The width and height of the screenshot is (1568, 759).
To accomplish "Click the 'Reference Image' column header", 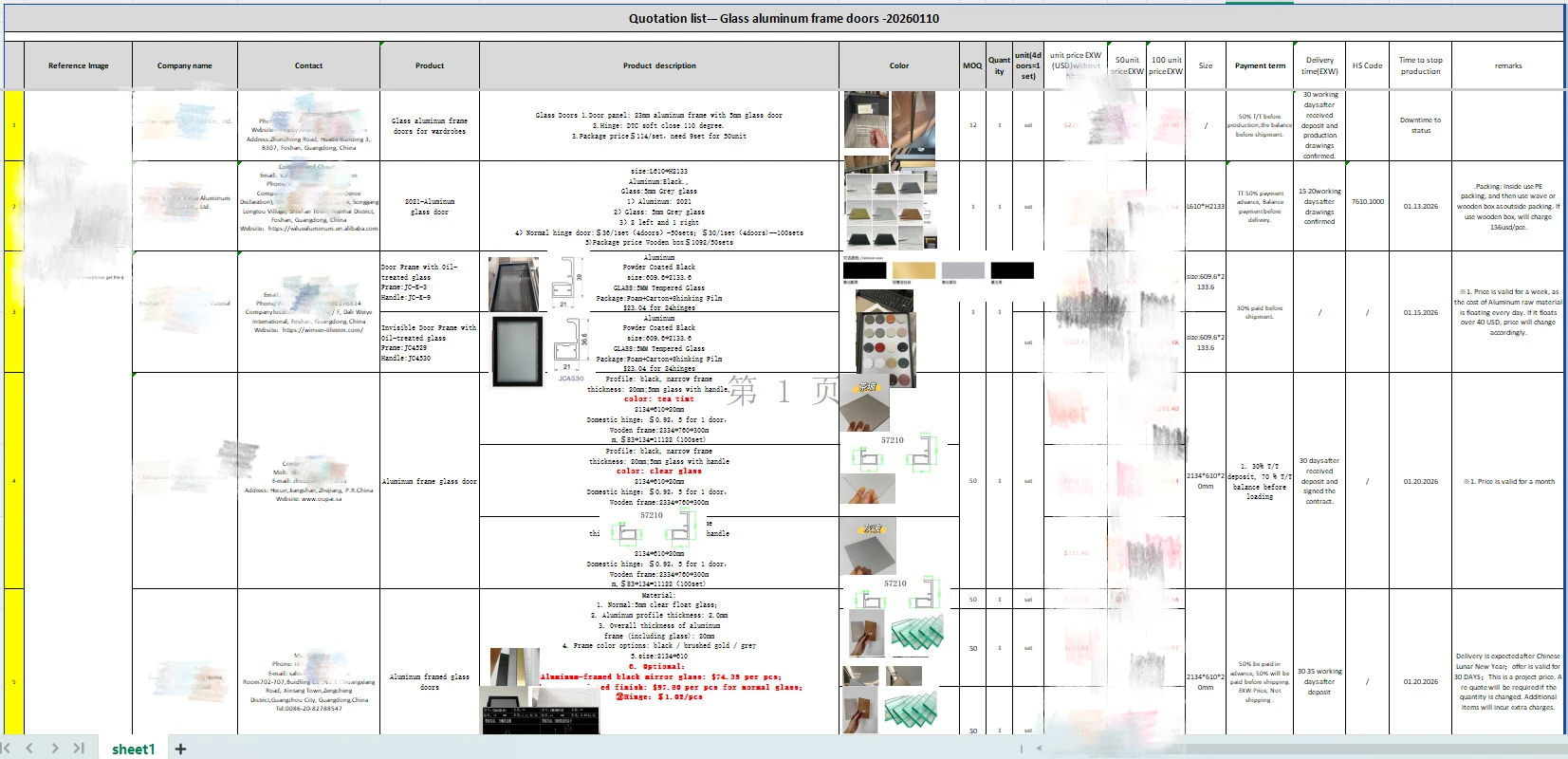I will pyautogui.click(x=78, y=65).
